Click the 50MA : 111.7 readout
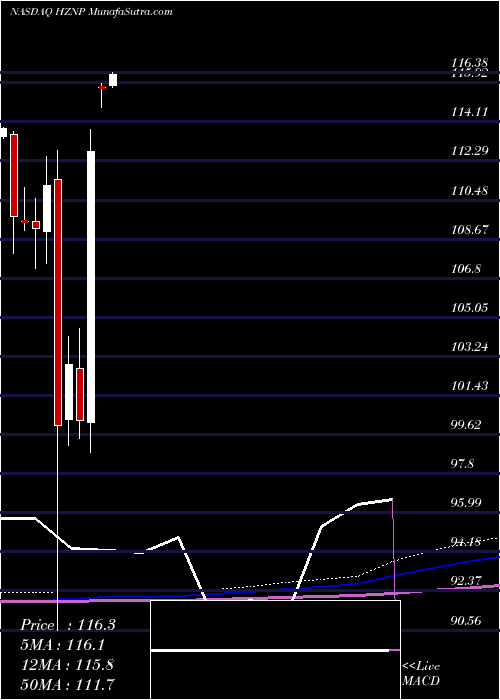Image resolution: width=500 pixels, height=700 pixels. (x=67, y=684)
